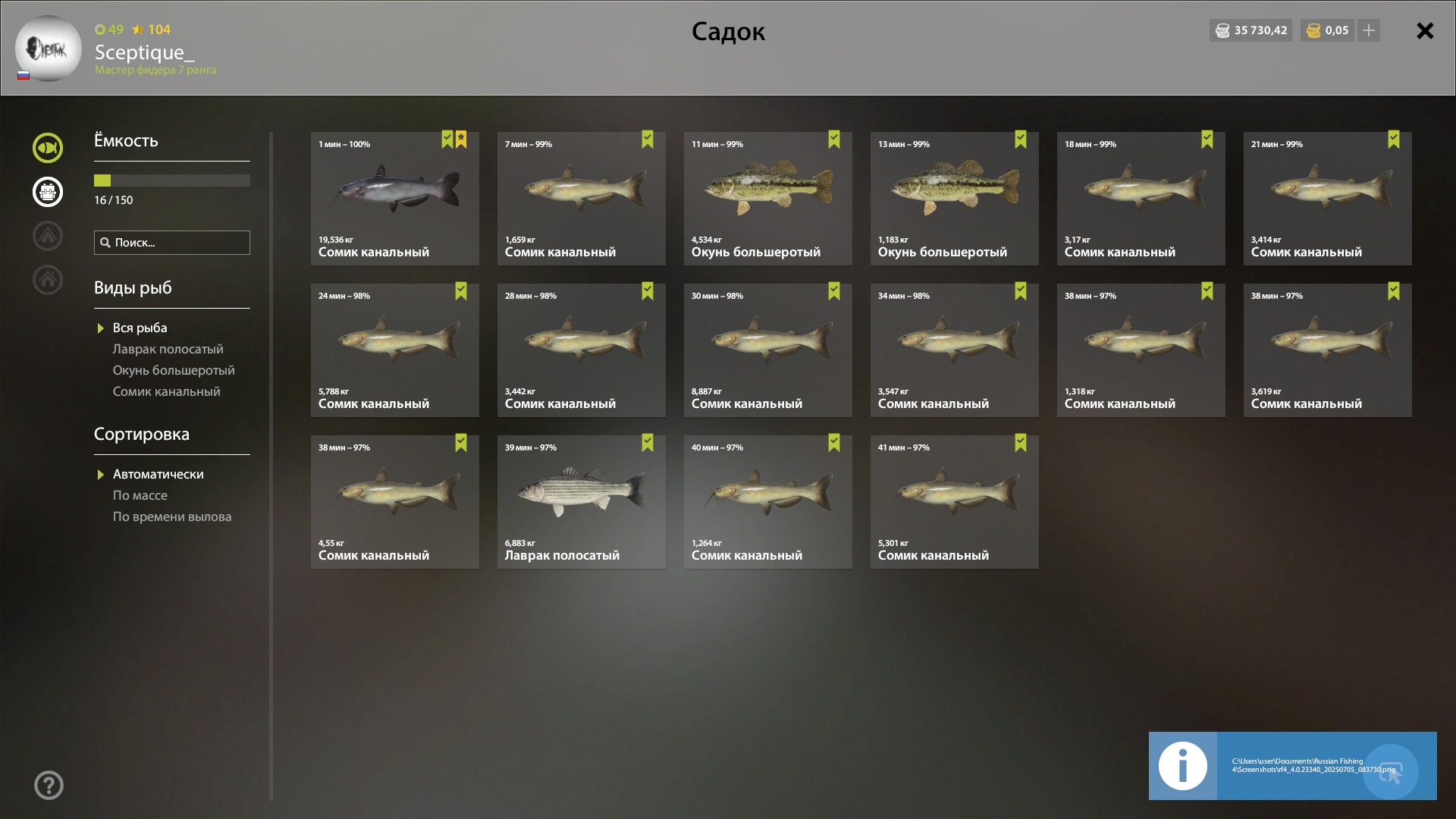This screenshot has height=819, width=1456.
Task: Click the silver coins balance 35 730,42
Action: click(1250, 30)
